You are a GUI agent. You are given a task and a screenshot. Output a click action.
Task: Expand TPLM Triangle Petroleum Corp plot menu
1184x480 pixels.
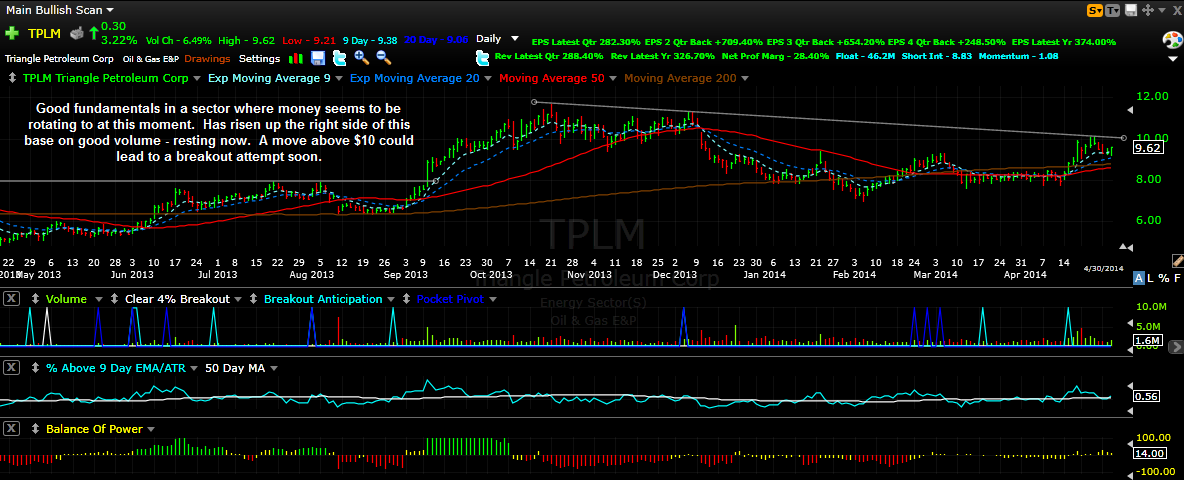[196, 78]
